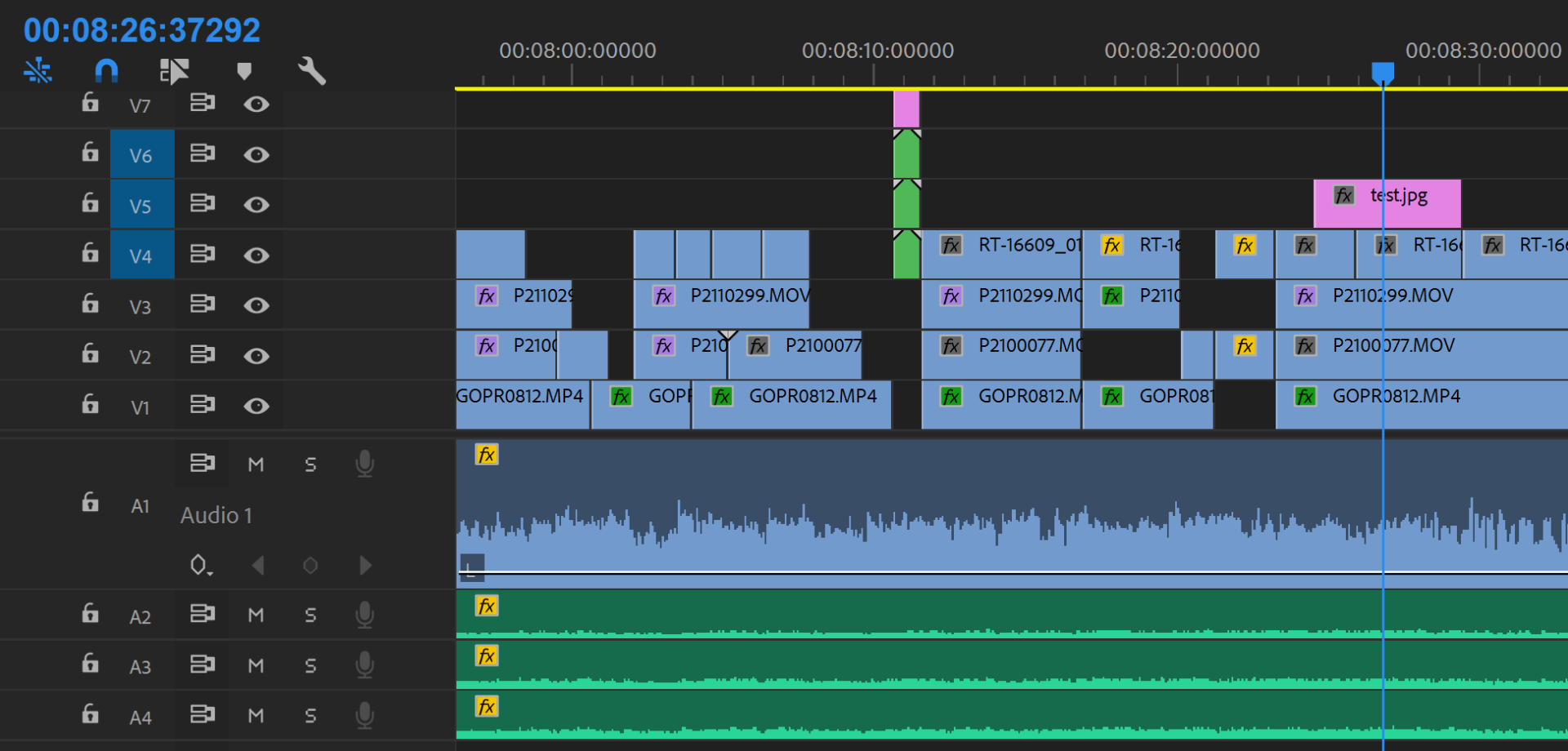Enable voice-over record on A4

pyautogui.click(x=365, y=715)
